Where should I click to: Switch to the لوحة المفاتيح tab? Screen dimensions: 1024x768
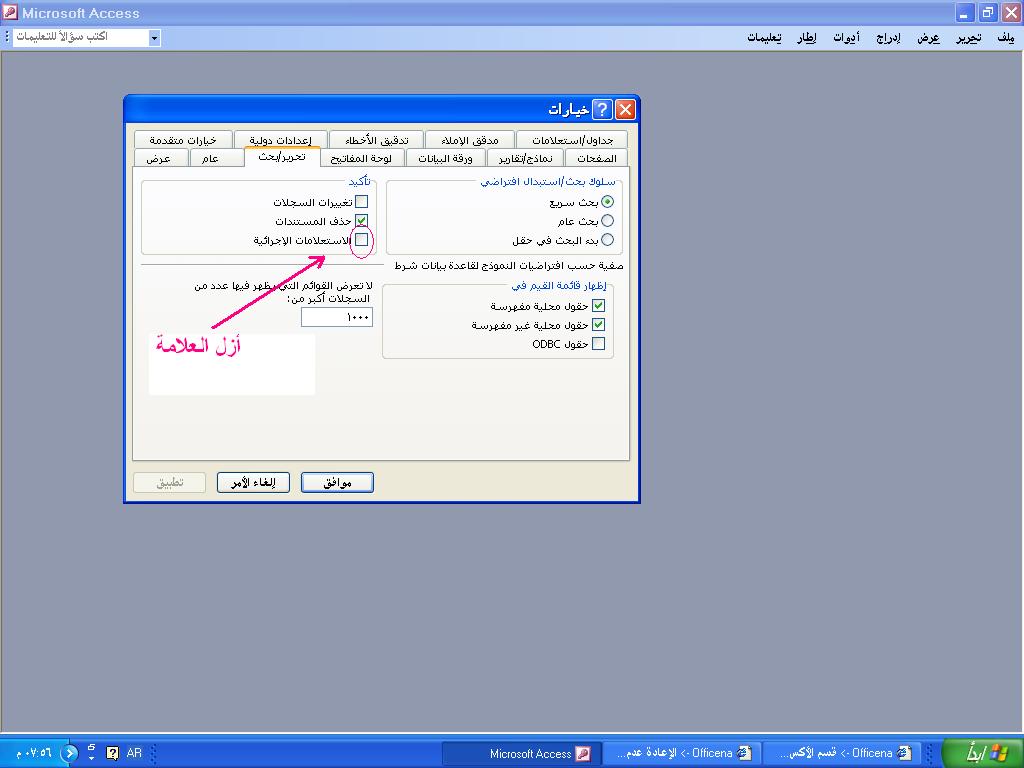(x=361, y=158)
